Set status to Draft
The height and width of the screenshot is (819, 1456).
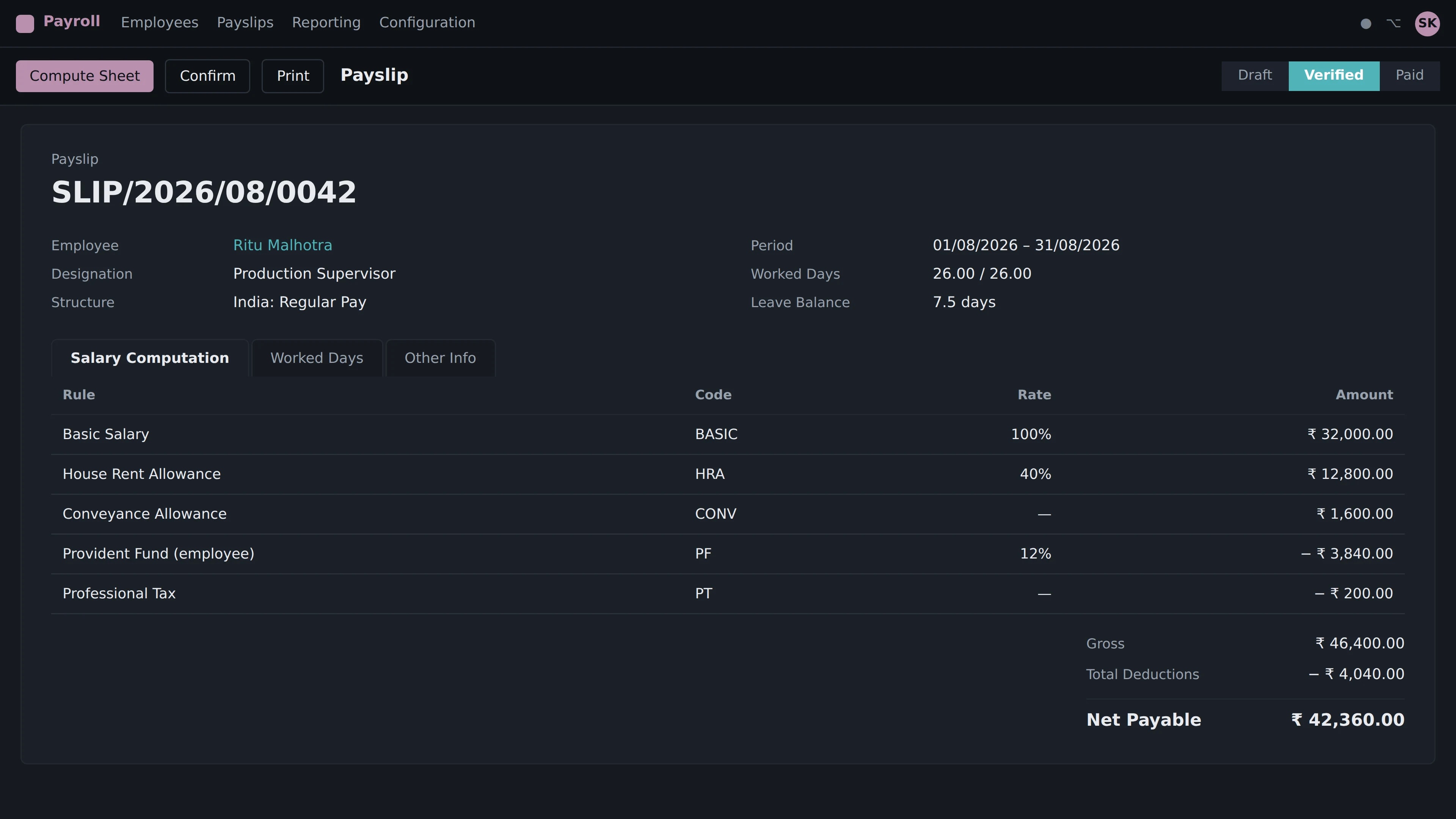click(1255, 76)
